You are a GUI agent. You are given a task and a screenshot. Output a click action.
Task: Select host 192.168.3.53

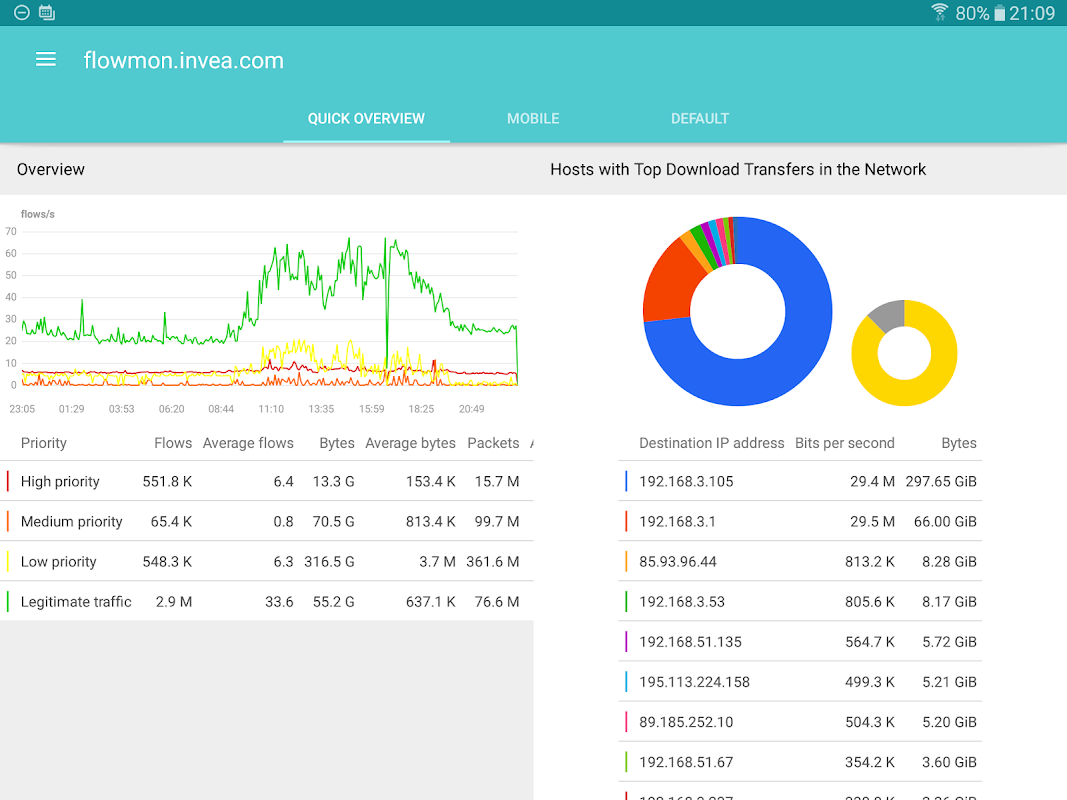point(682,602)
